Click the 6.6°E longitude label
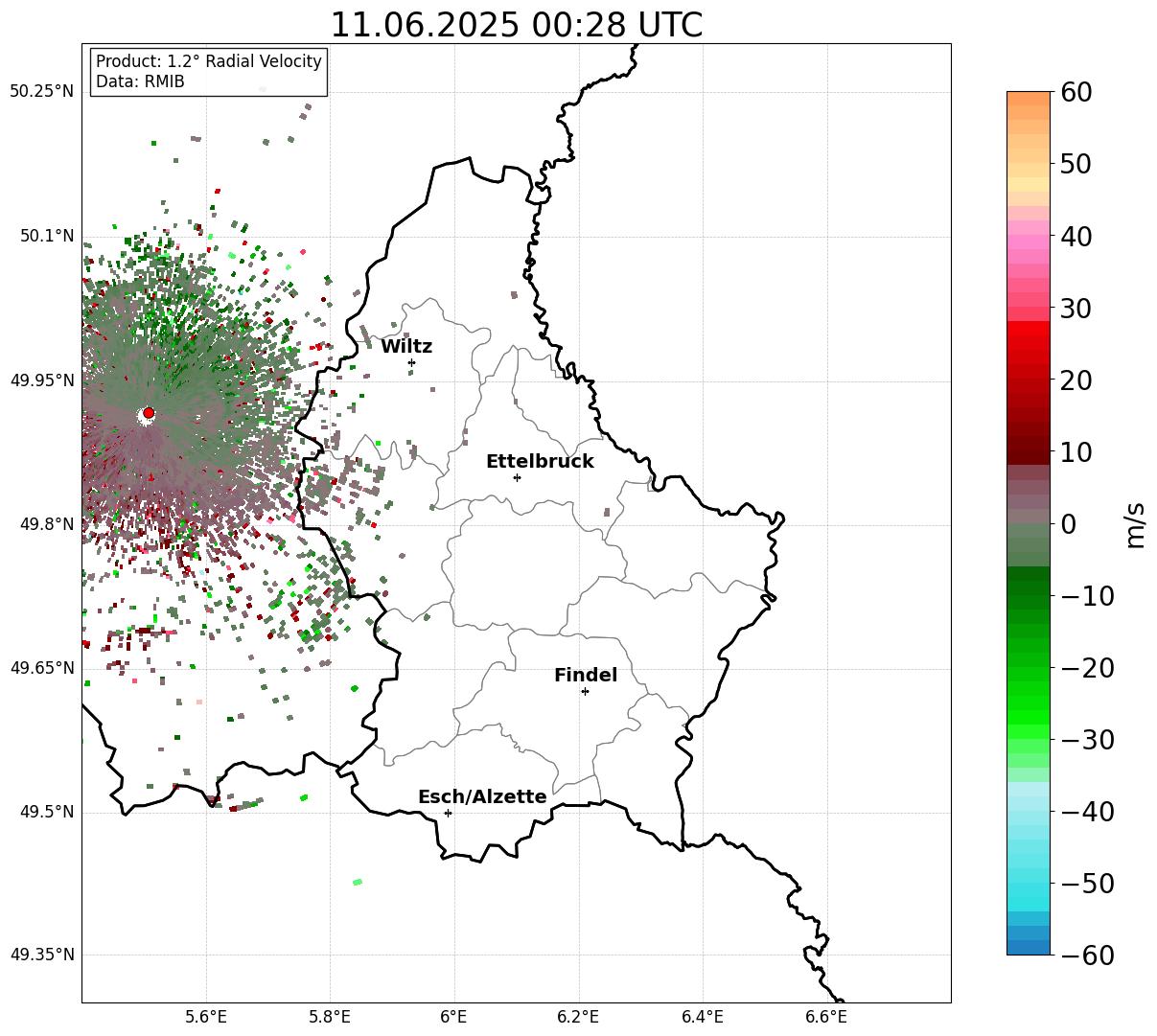This screenshot has height=1036, width=1157. click(826, 1018)
